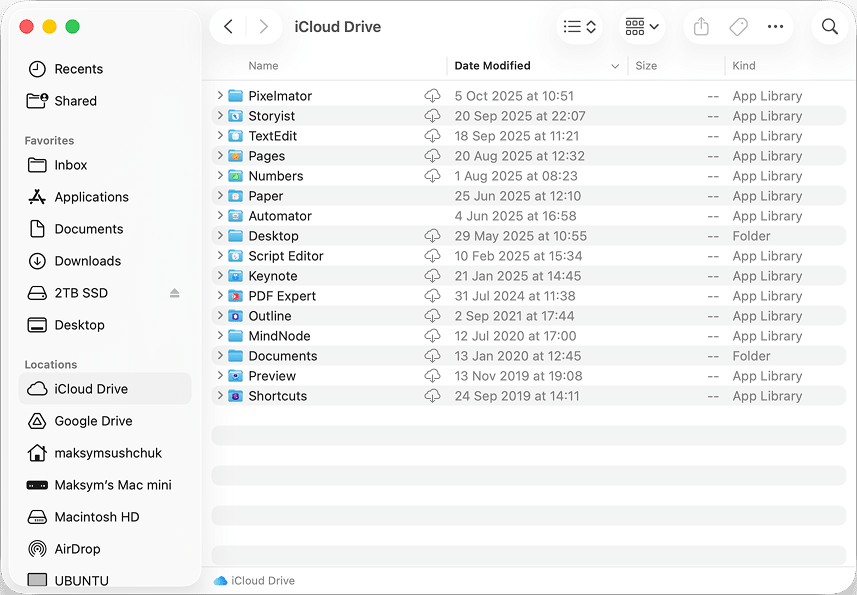Download Pixelmator using its cloud icon
This screenshot has height=595, width=857.
433,96
